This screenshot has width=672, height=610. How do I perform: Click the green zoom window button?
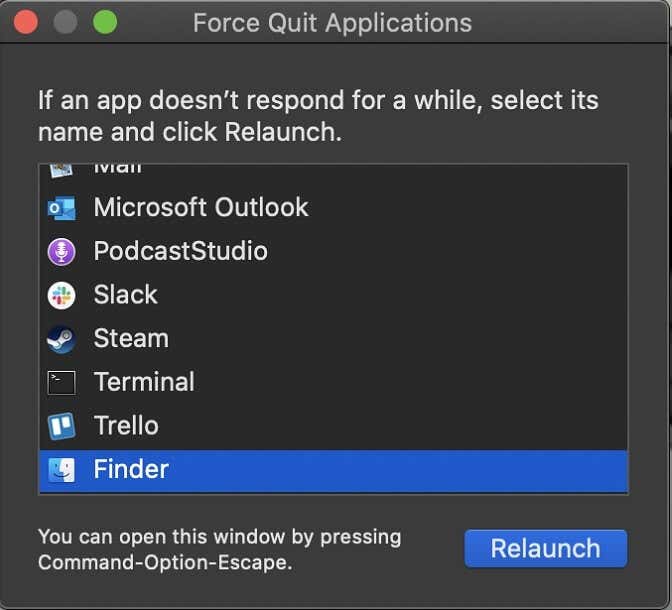104,22
